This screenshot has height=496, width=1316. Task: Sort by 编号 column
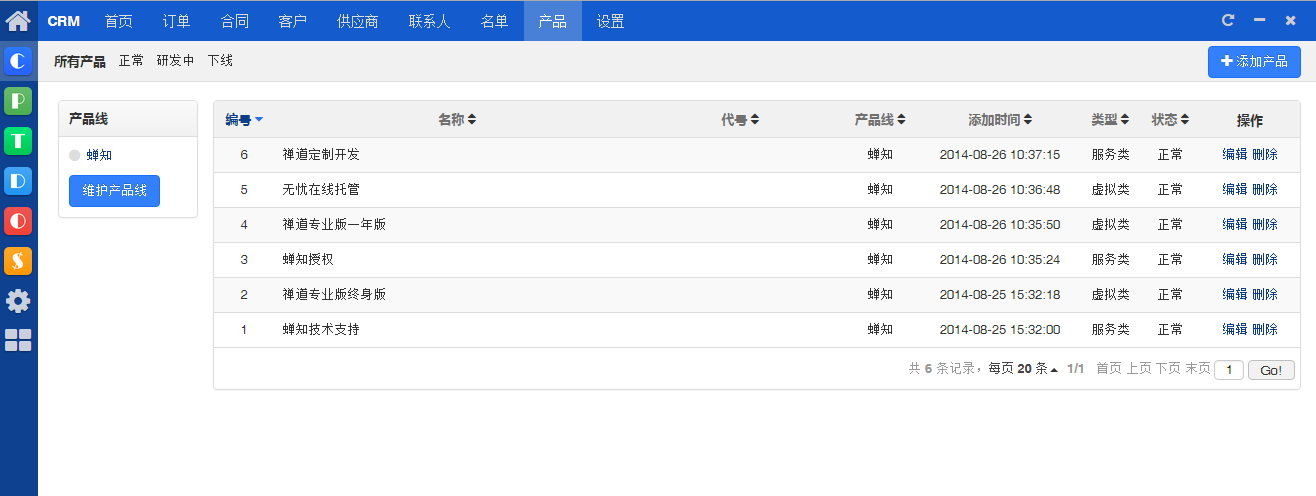pos(244,120)
